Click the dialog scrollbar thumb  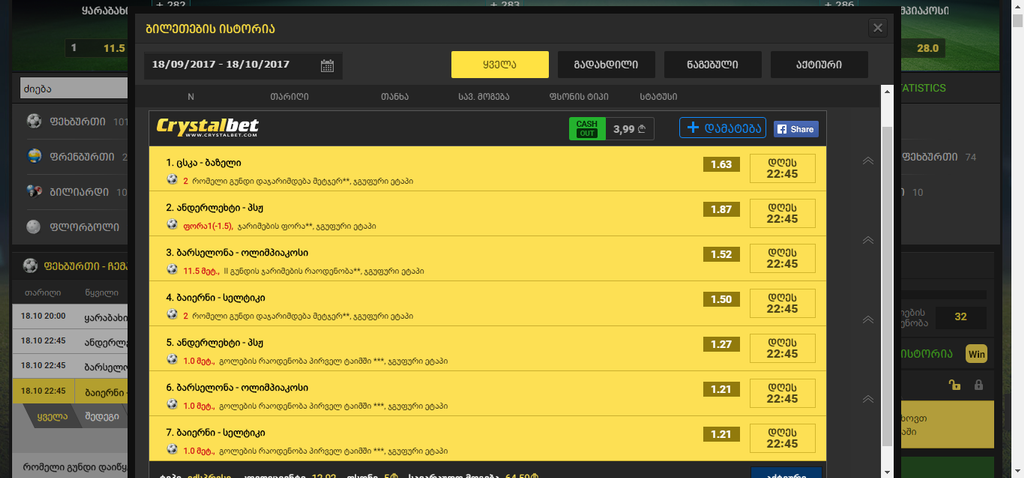[886, 287]
